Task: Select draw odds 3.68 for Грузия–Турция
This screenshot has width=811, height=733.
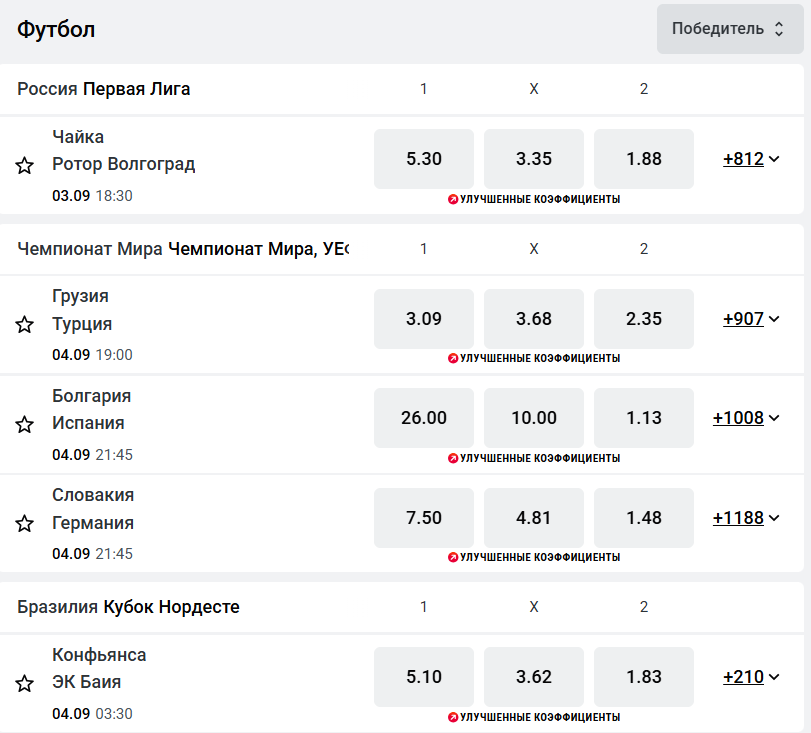Action: [x=534, y=319]
